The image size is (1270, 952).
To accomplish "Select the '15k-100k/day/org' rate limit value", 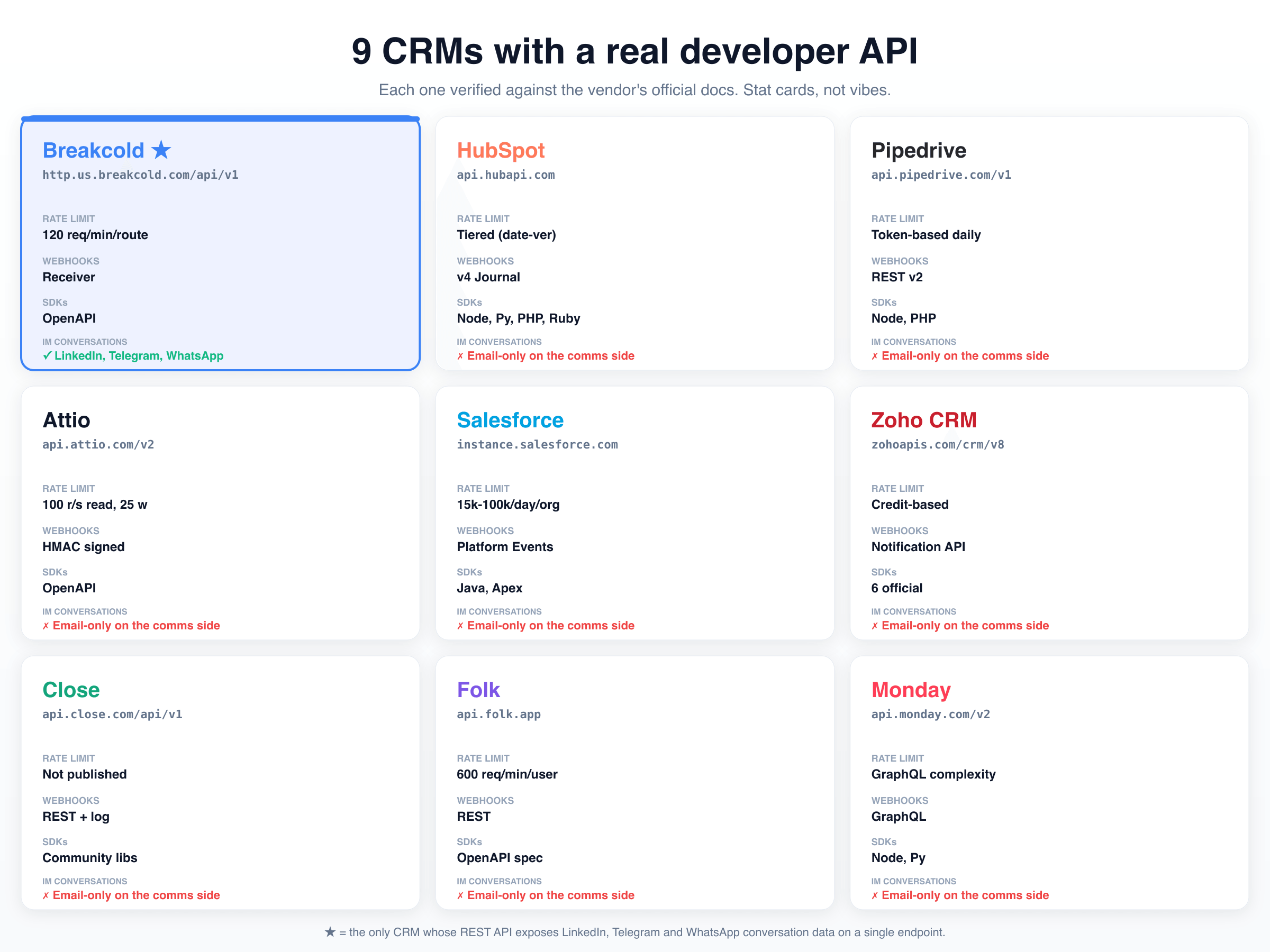I will pyautogui.click(x=508, y=505).
